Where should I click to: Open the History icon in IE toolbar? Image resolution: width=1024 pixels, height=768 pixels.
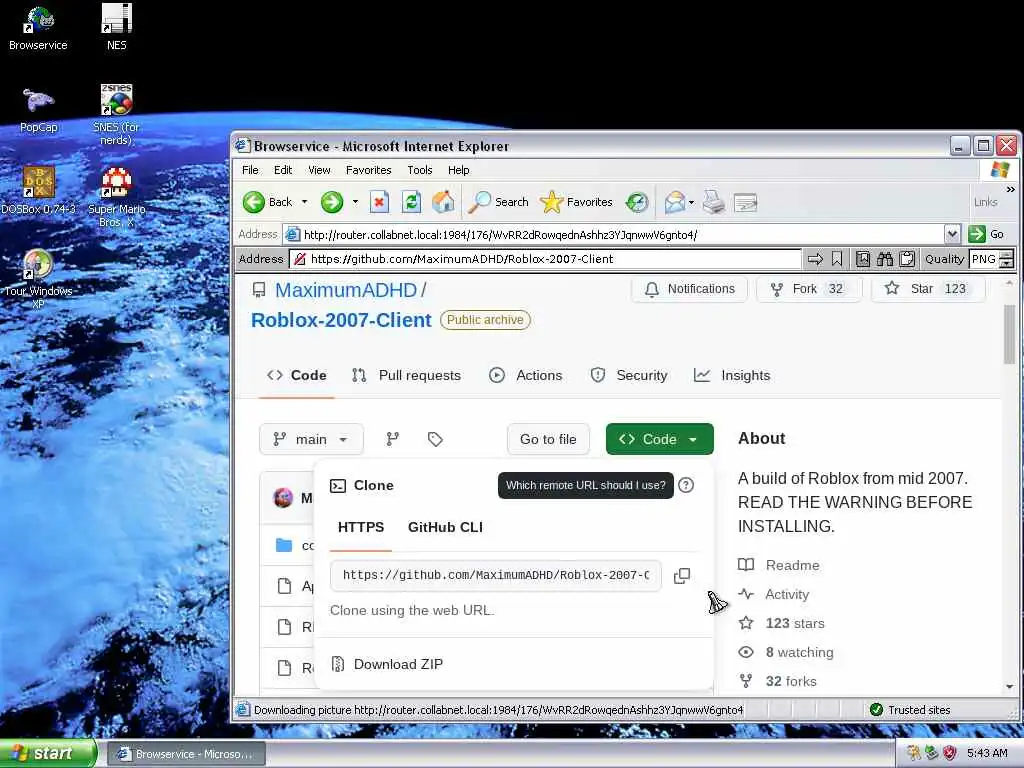tap(637, 202)
